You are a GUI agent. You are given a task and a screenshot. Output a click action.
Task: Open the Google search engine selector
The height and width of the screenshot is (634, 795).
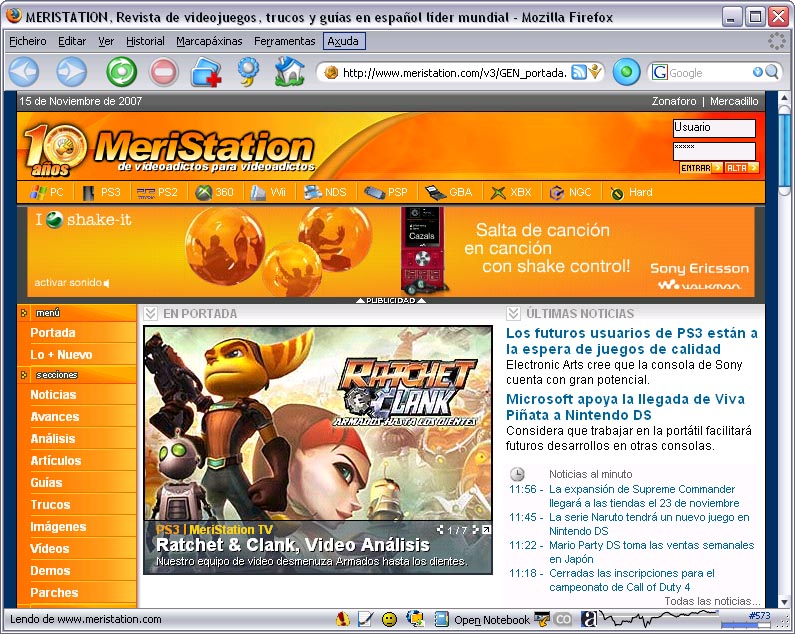(659, 73)
